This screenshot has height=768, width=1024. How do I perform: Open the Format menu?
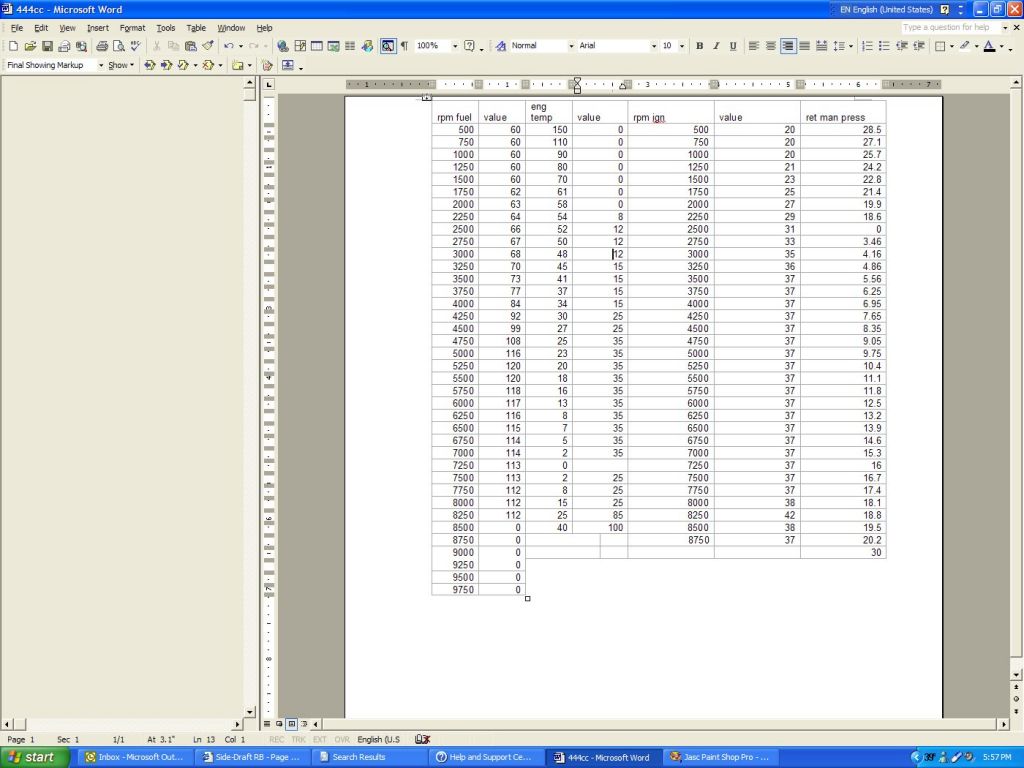tap(132, 28)
